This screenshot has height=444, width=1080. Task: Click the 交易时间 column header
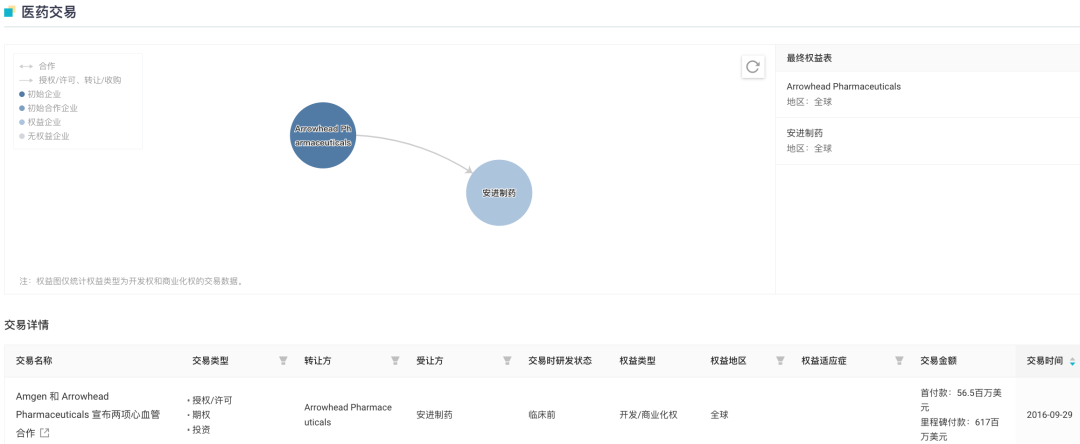coord(1044,361)
